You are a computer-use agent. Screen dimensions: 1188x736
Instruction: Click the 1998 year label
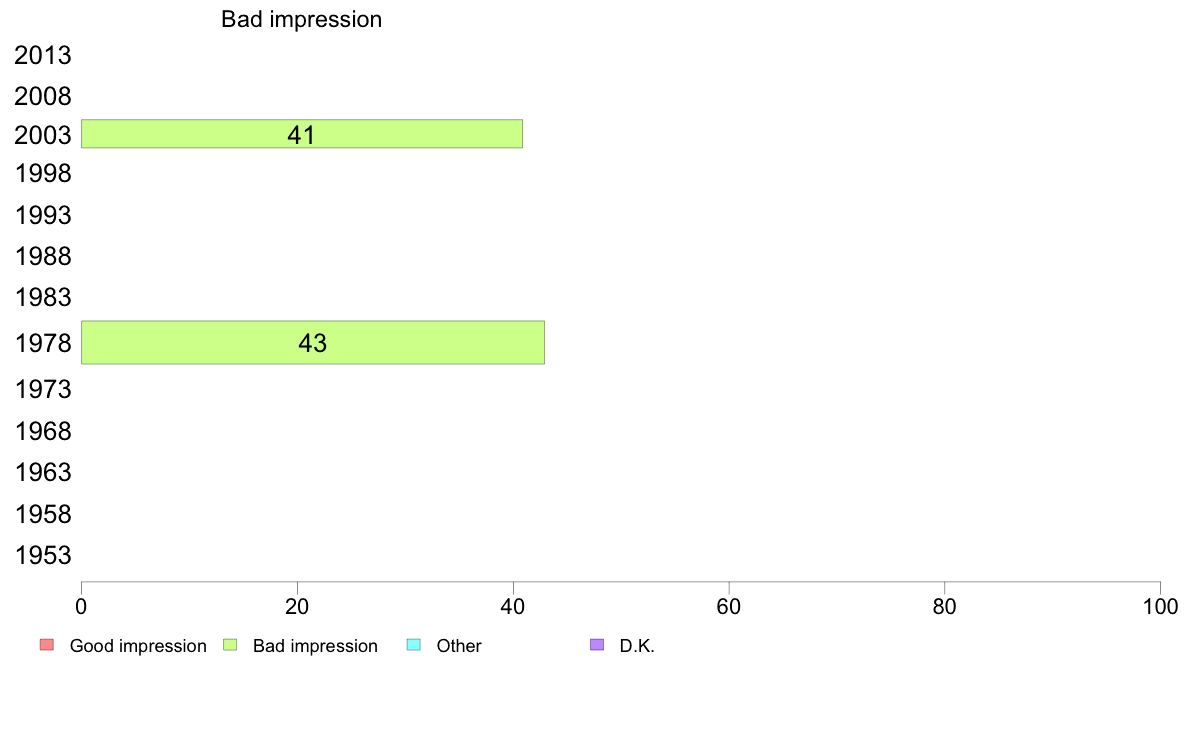[x=42, y=174]
